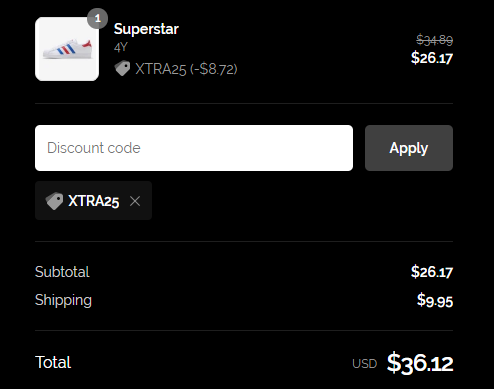Remove the XTRA25 discount code with X
494x389 pixels.
pos(135,201)
